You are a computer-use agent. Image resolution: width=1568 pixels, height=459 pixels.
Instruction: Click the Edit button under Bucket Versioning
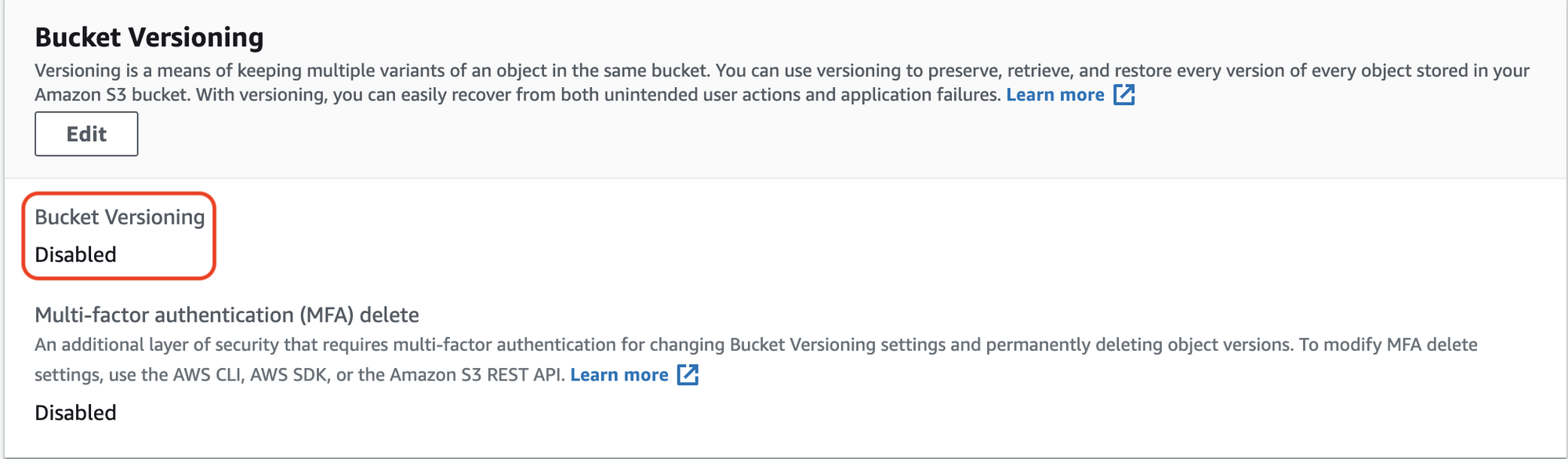pyautogui.click(x=86, y=134)
